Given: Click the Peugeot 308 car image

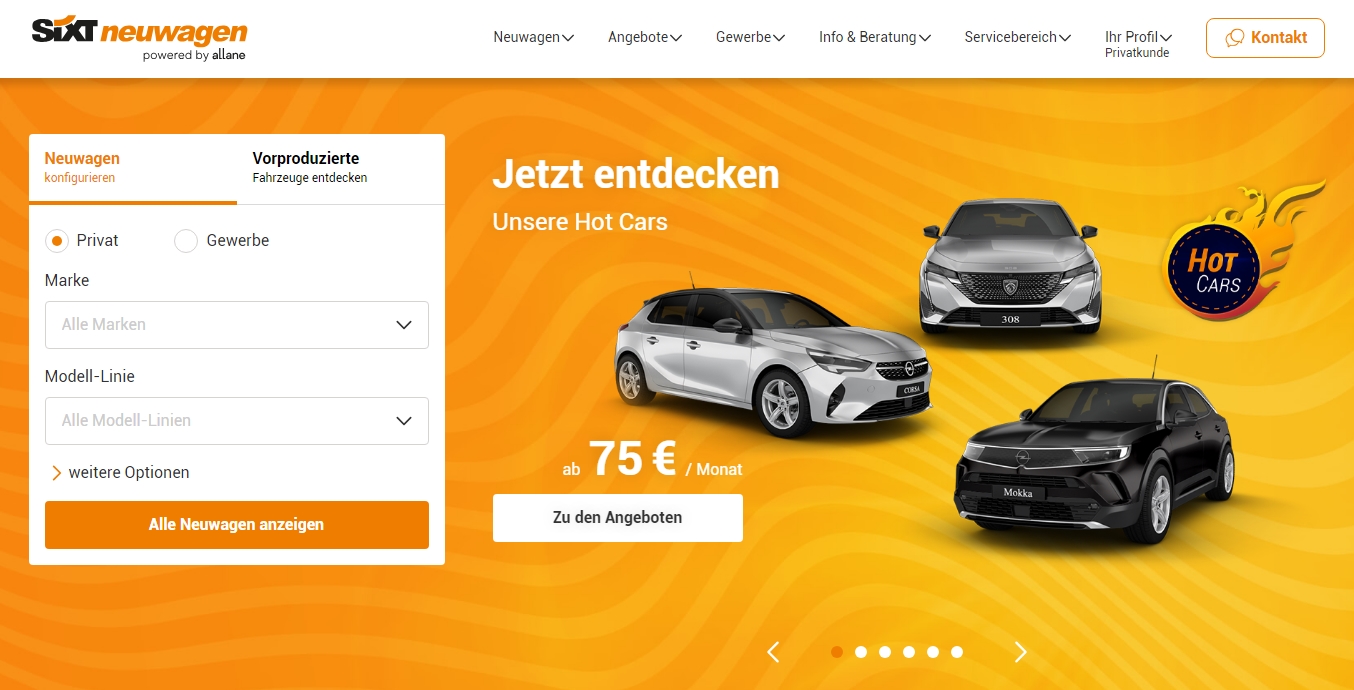Looking at the screenshot, I should pyautogui.click(x=1010, y=266).
